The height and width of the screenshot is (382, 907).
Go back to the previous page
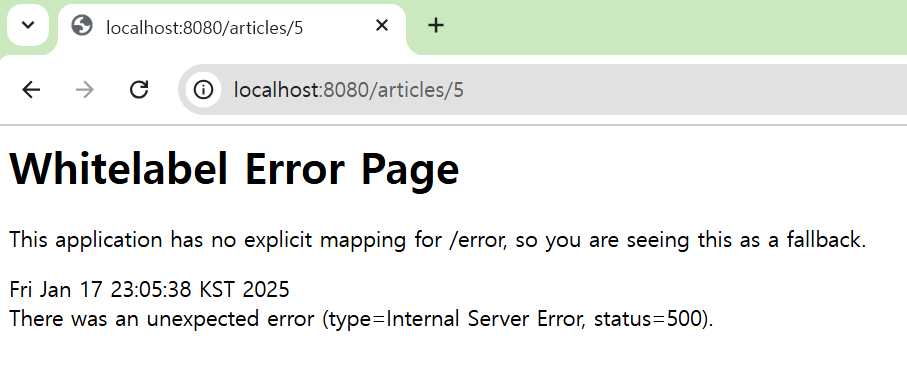31,90
